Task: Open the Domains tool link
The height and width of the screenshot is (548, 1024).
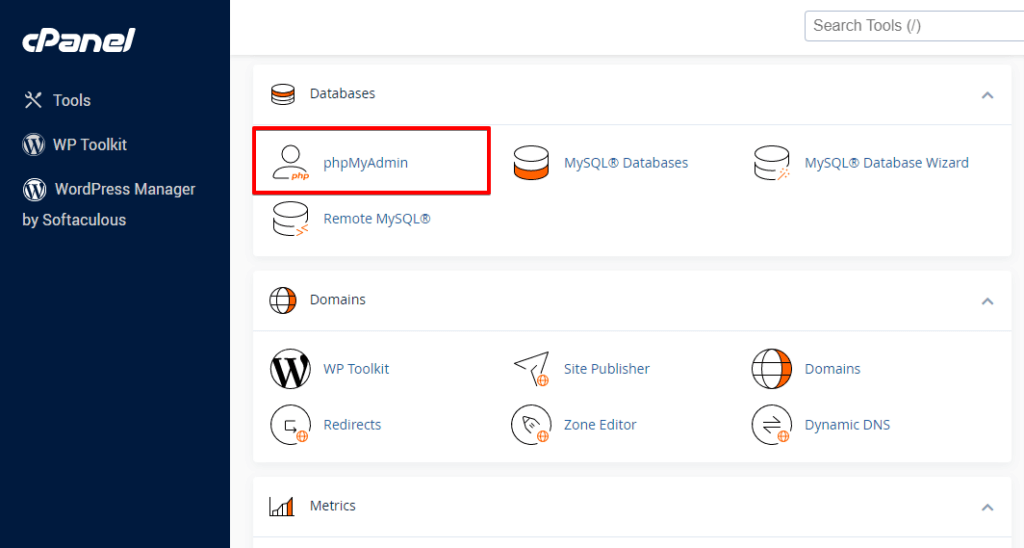Action: coord(832,369)
